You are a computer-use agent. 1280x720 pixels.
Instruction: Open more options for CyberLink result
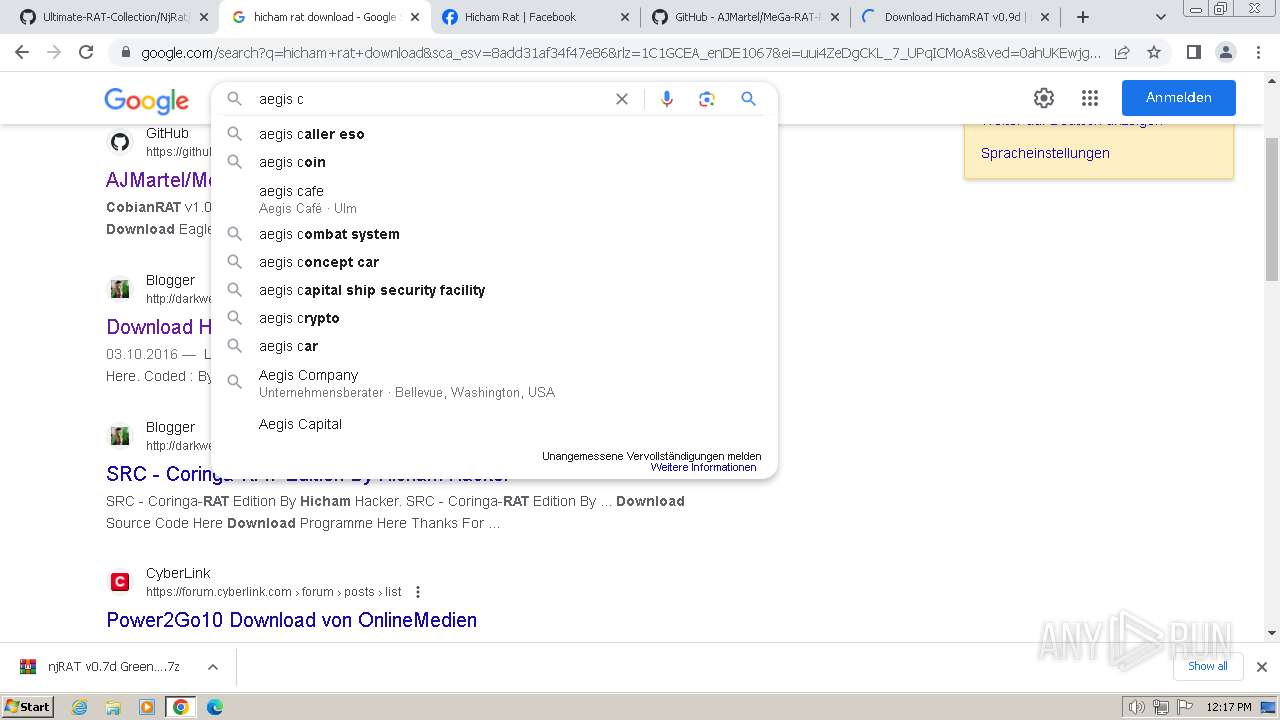[x=418, y=592]
